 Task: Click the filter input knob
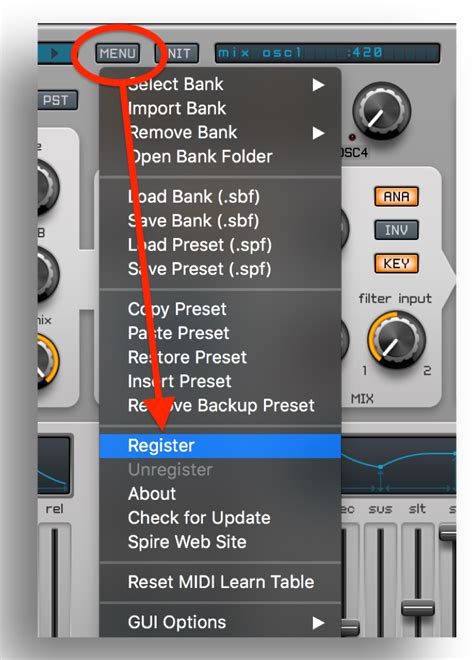(x=396, y=341)
